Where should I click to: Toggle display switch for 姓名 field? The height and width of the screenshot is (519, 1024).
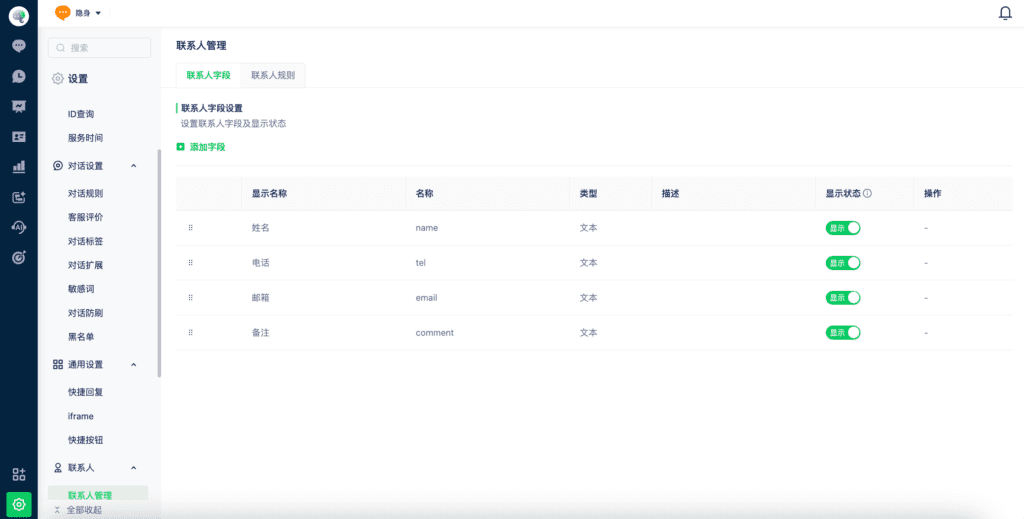(x=843, y=228)
